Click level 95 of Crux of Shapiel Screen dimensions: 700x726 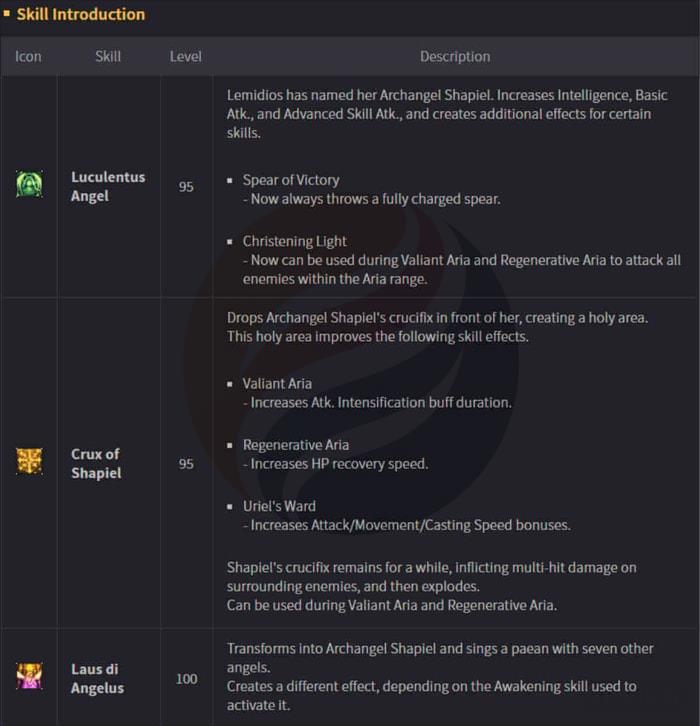tap(186, 464)
